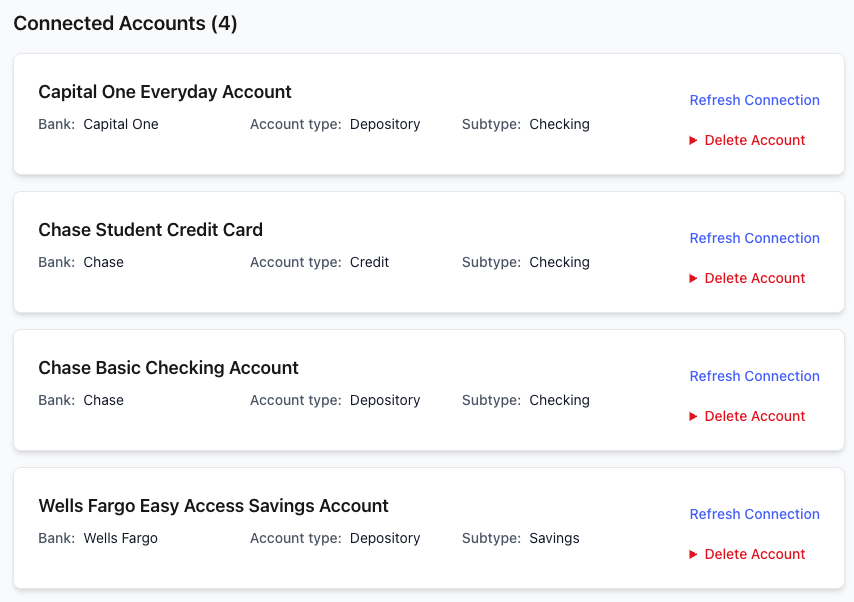Expand Delete Account triangle for Chase Student Credit Card
Screen dimensions: 854x602
(693, 279)
